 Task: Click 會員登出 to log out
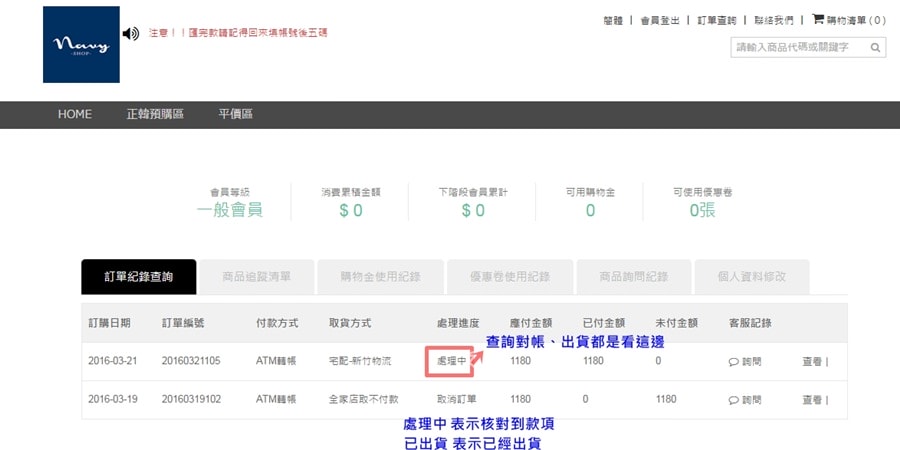(660, 20)
